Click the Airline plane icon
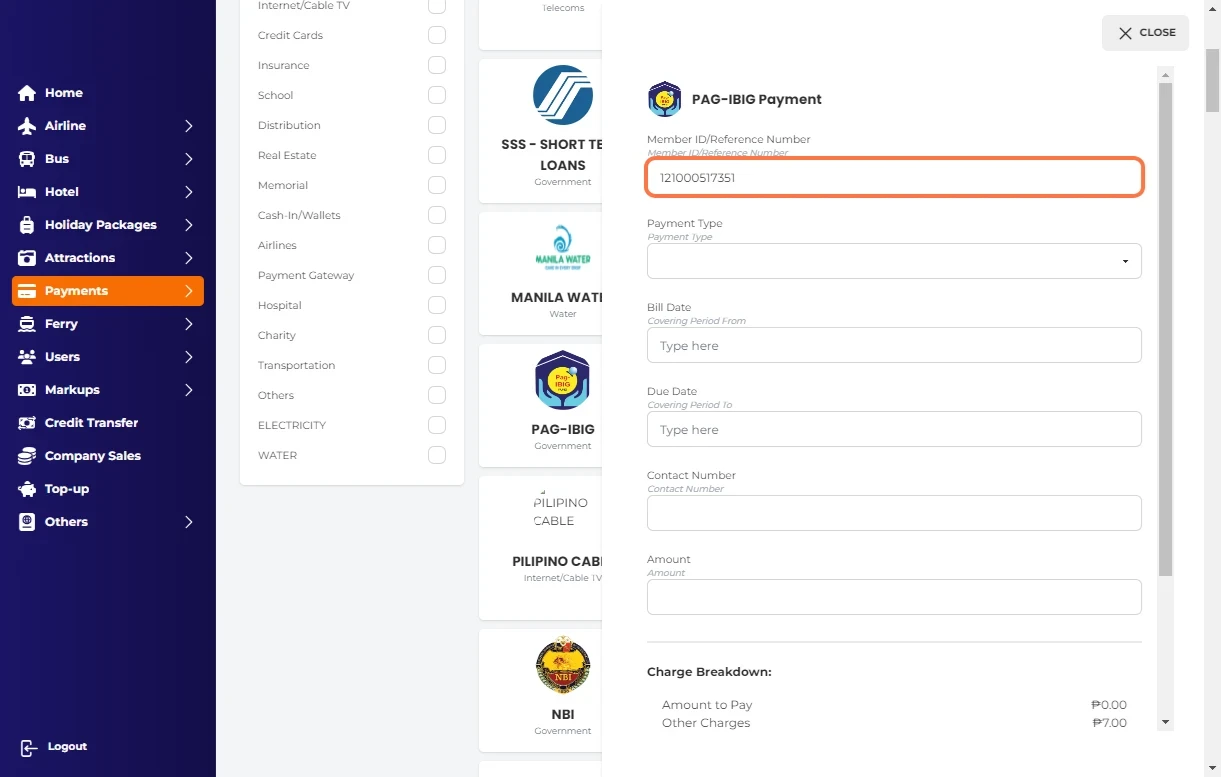 (x=27, y=126)
